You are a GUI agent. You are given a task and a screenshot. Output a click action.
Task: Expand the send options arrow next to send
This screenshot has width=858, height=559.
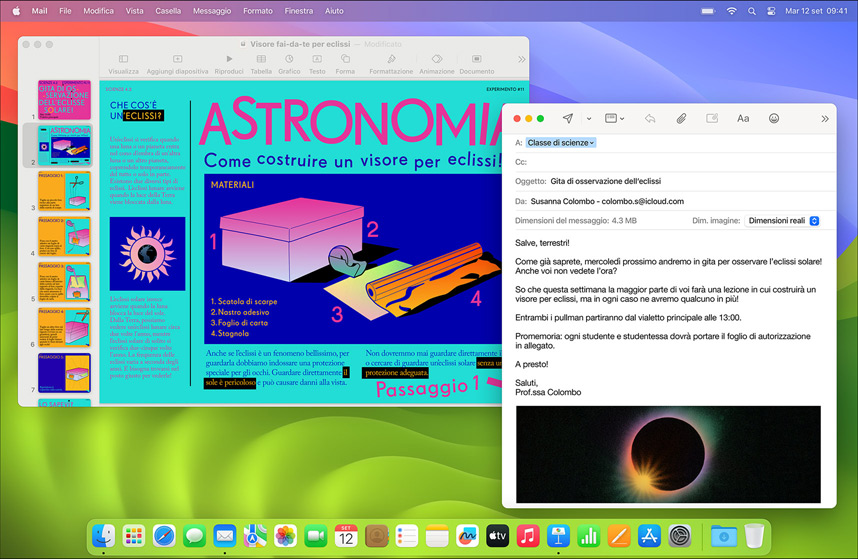point(588,119)
